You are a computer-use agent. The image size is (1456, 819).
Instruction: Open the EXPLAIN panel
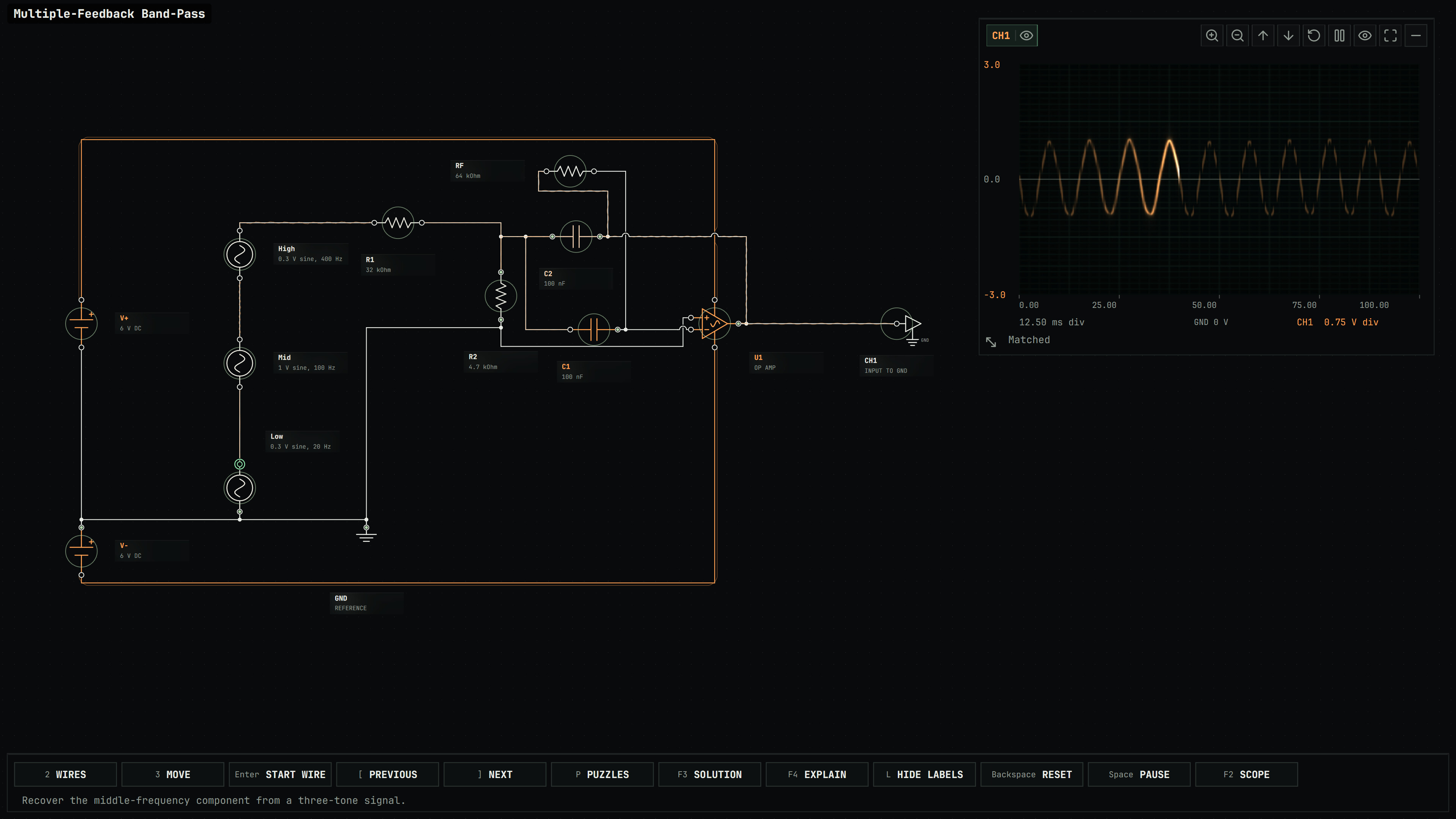[x=817, y=774]
